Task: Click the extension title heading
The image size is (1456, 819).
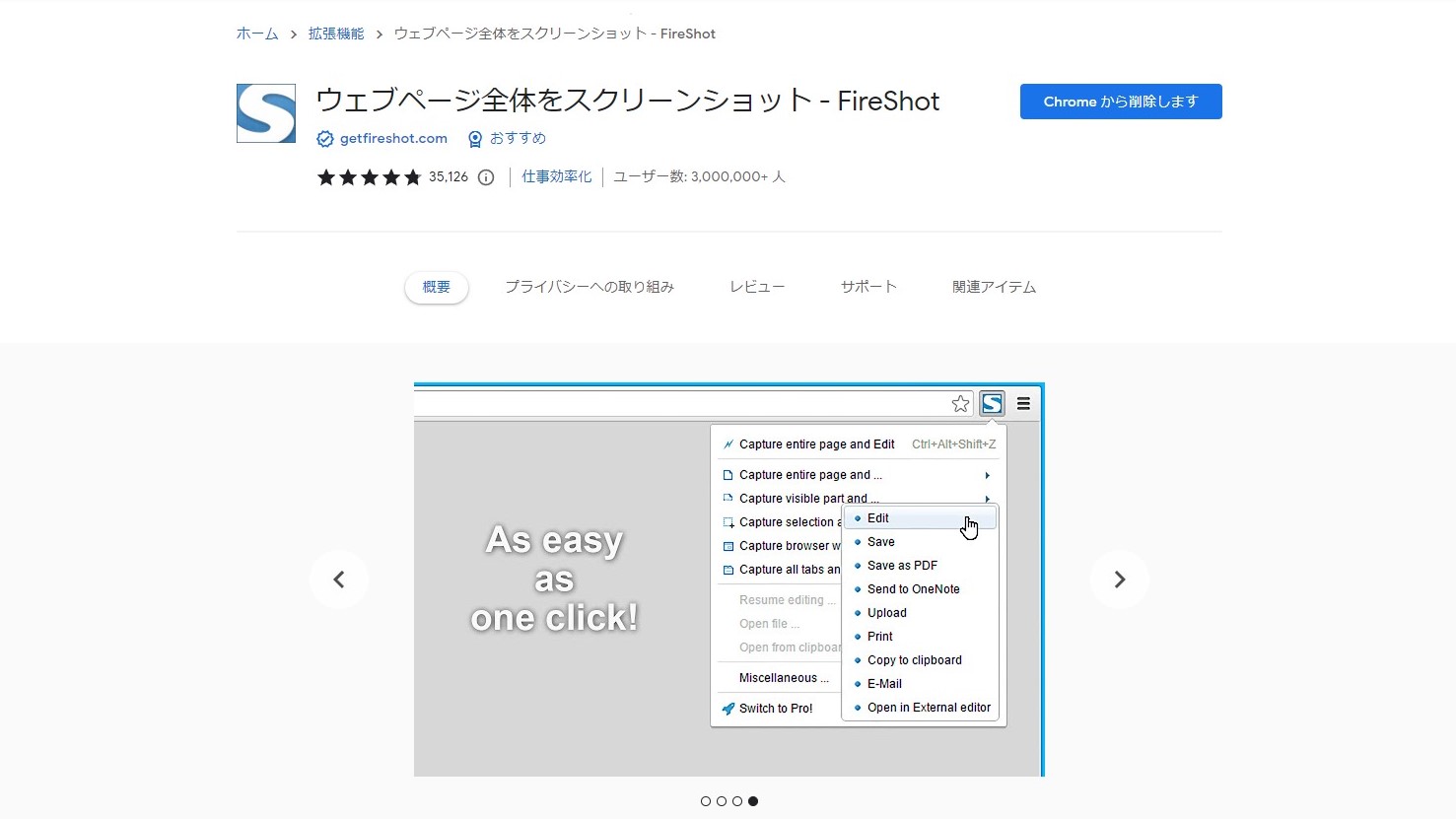Action: [x=628, y=101]
